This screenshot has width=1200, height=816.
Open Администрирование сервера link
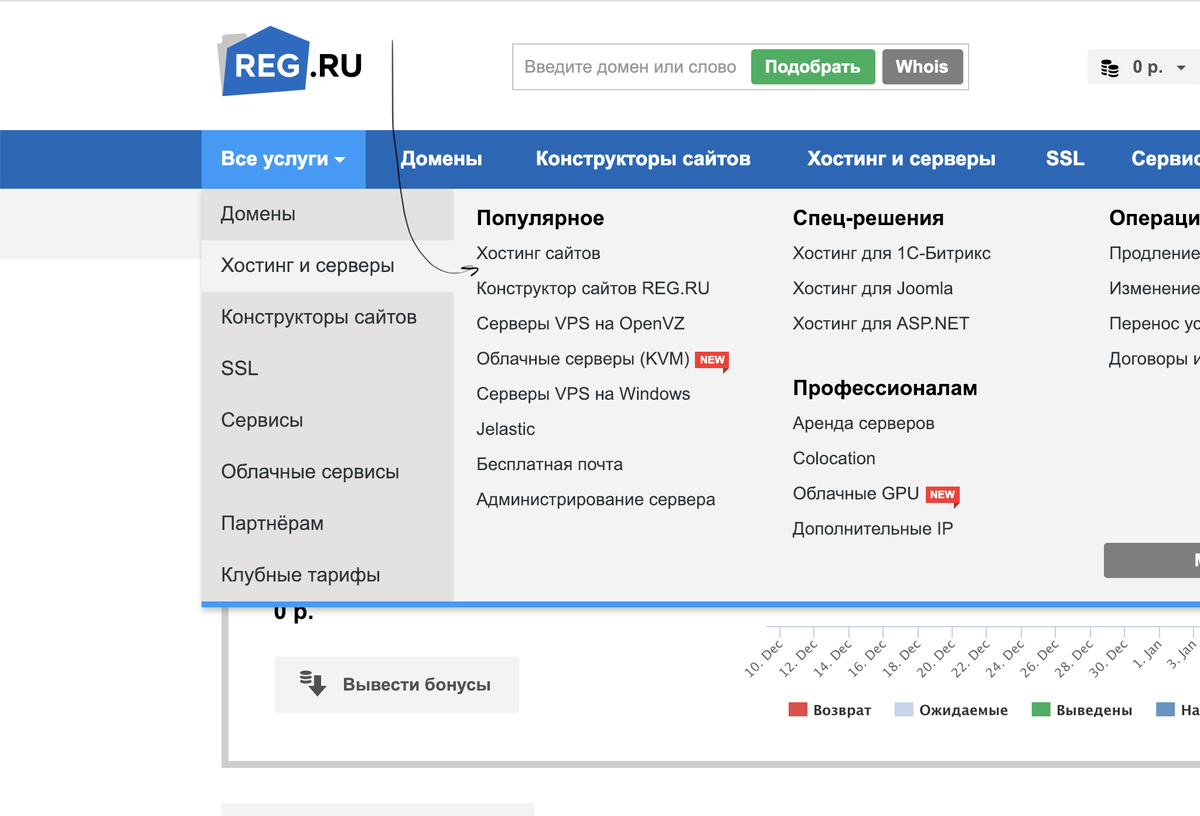(x=596, y=499)
